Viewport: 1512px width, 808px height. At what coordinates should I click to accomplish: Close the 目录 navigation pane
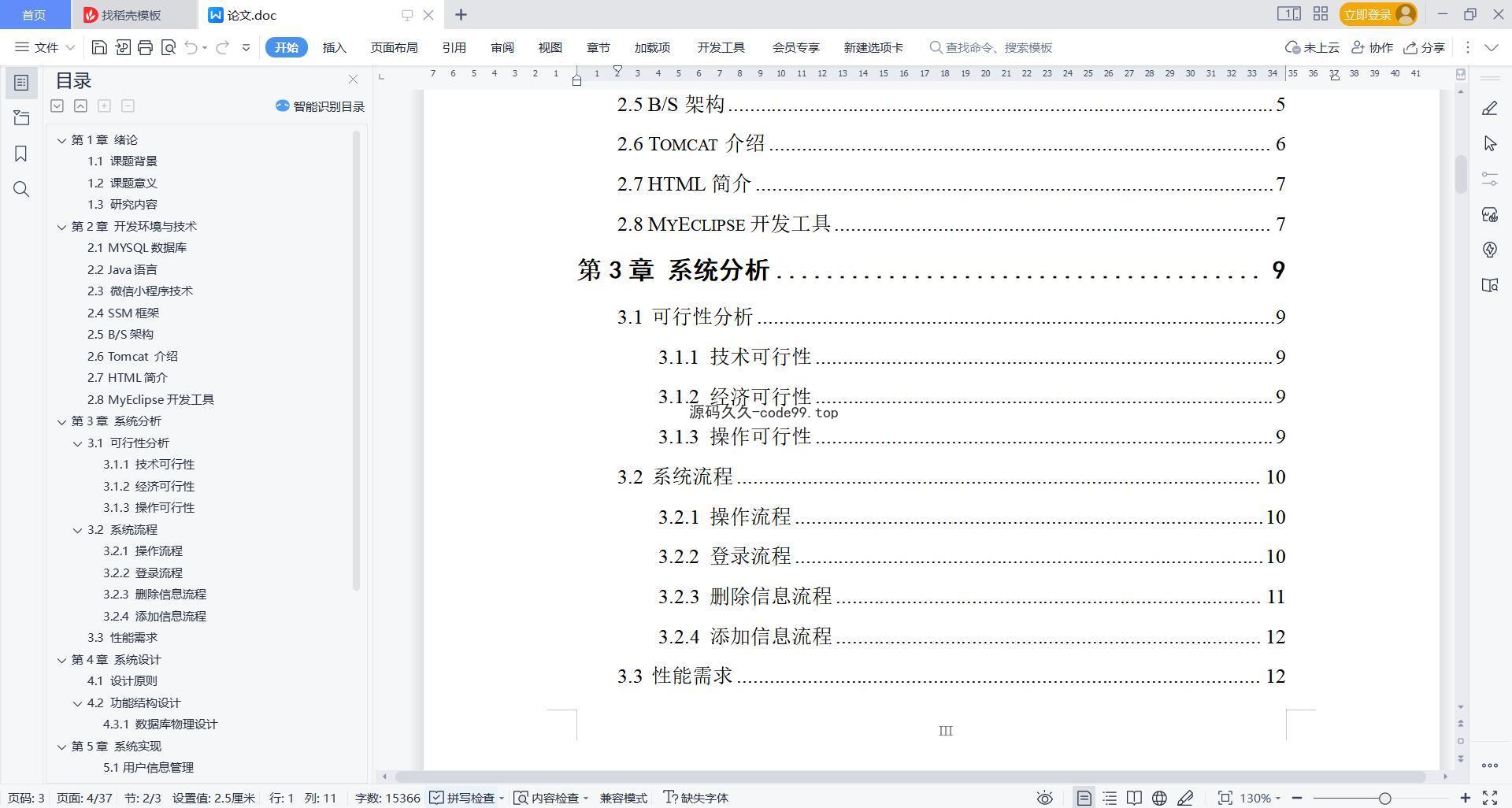click(x=353, y=80)
